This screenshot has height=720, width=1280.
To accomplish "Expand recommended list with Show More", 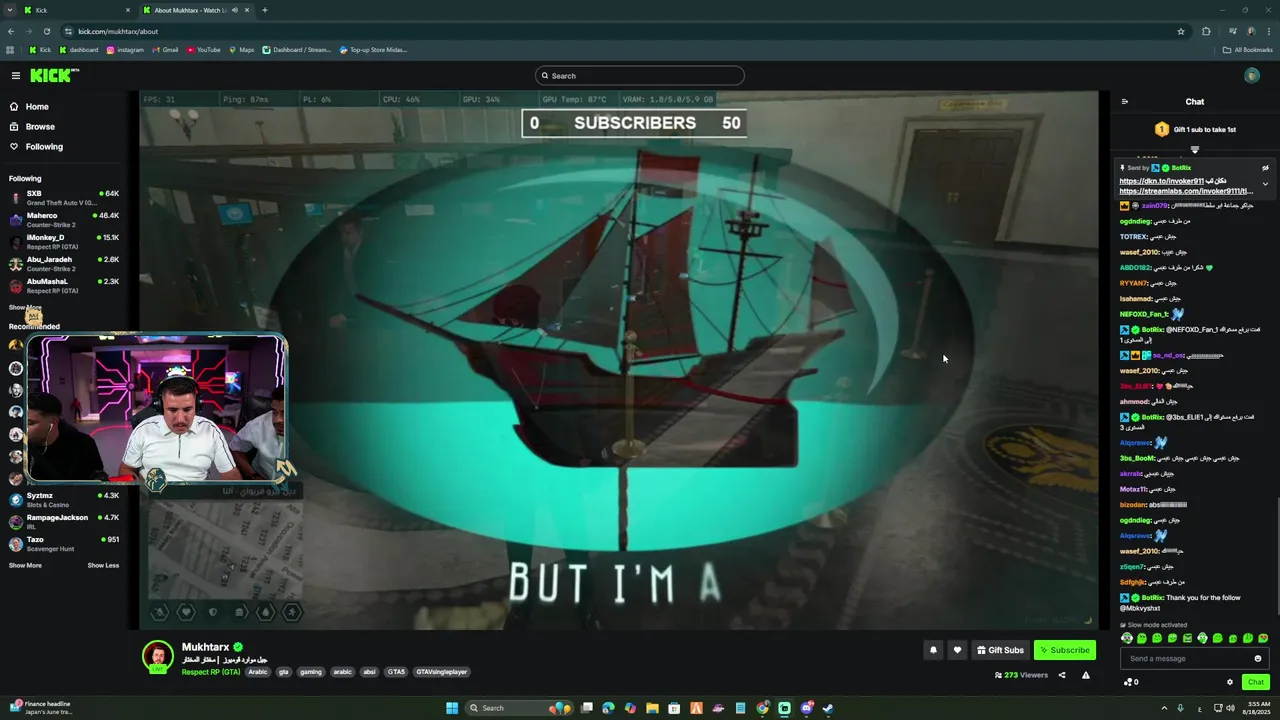I will coord(25,566).
